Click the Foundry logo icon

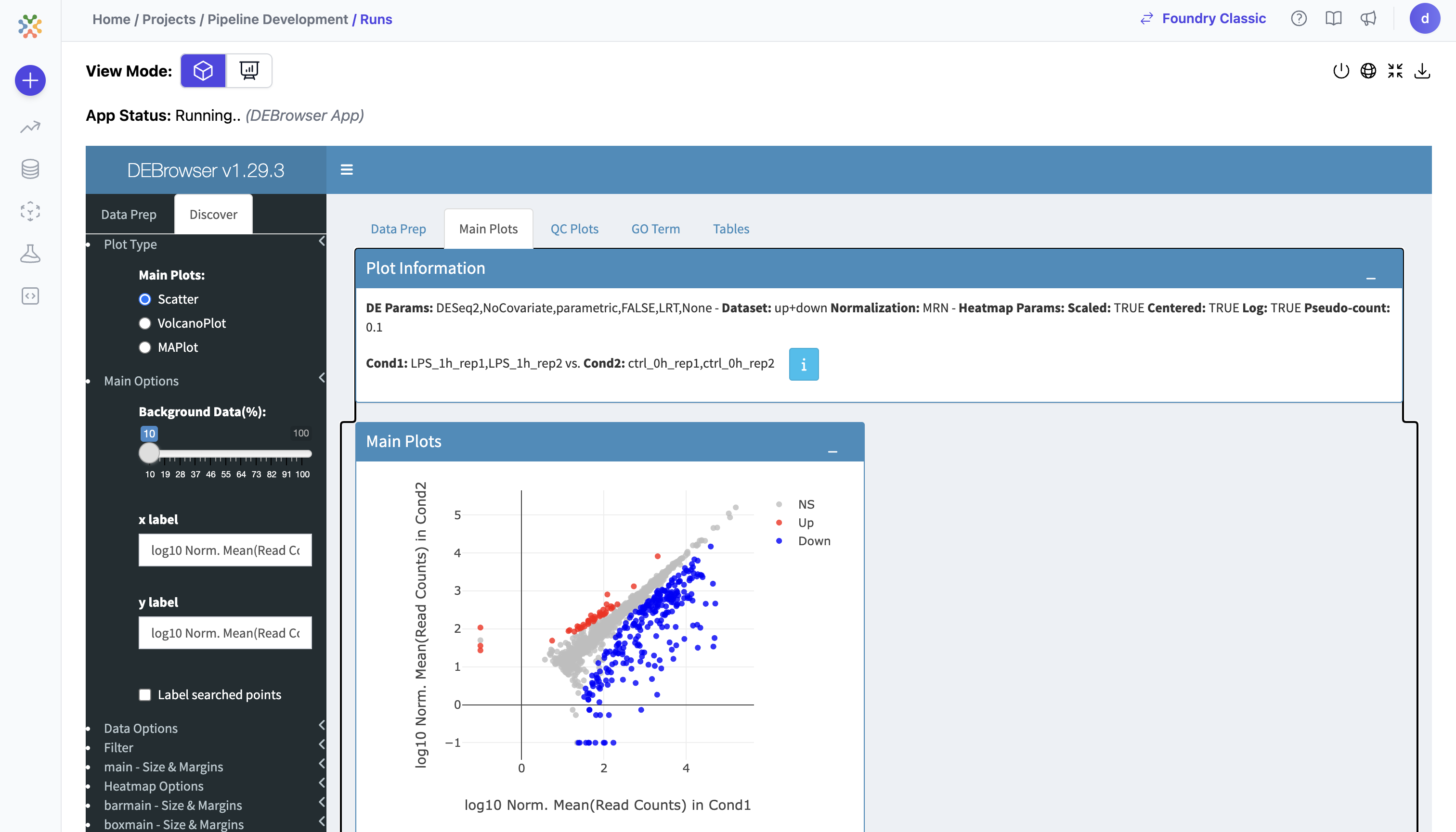click(30, 26)
